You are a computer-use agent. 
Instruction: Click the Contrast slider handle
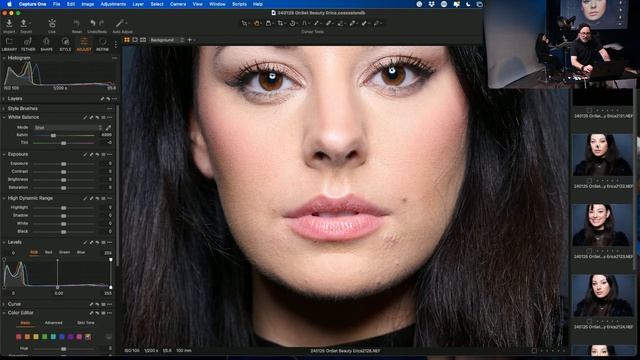point(64,172)
